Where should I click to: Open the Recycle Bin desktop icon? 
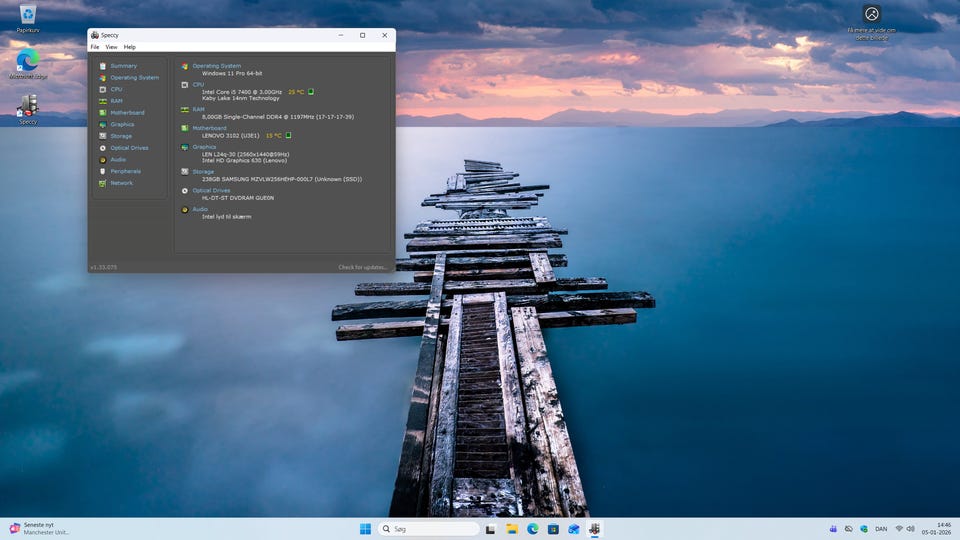pyautogui.click(x=28, y=16)
